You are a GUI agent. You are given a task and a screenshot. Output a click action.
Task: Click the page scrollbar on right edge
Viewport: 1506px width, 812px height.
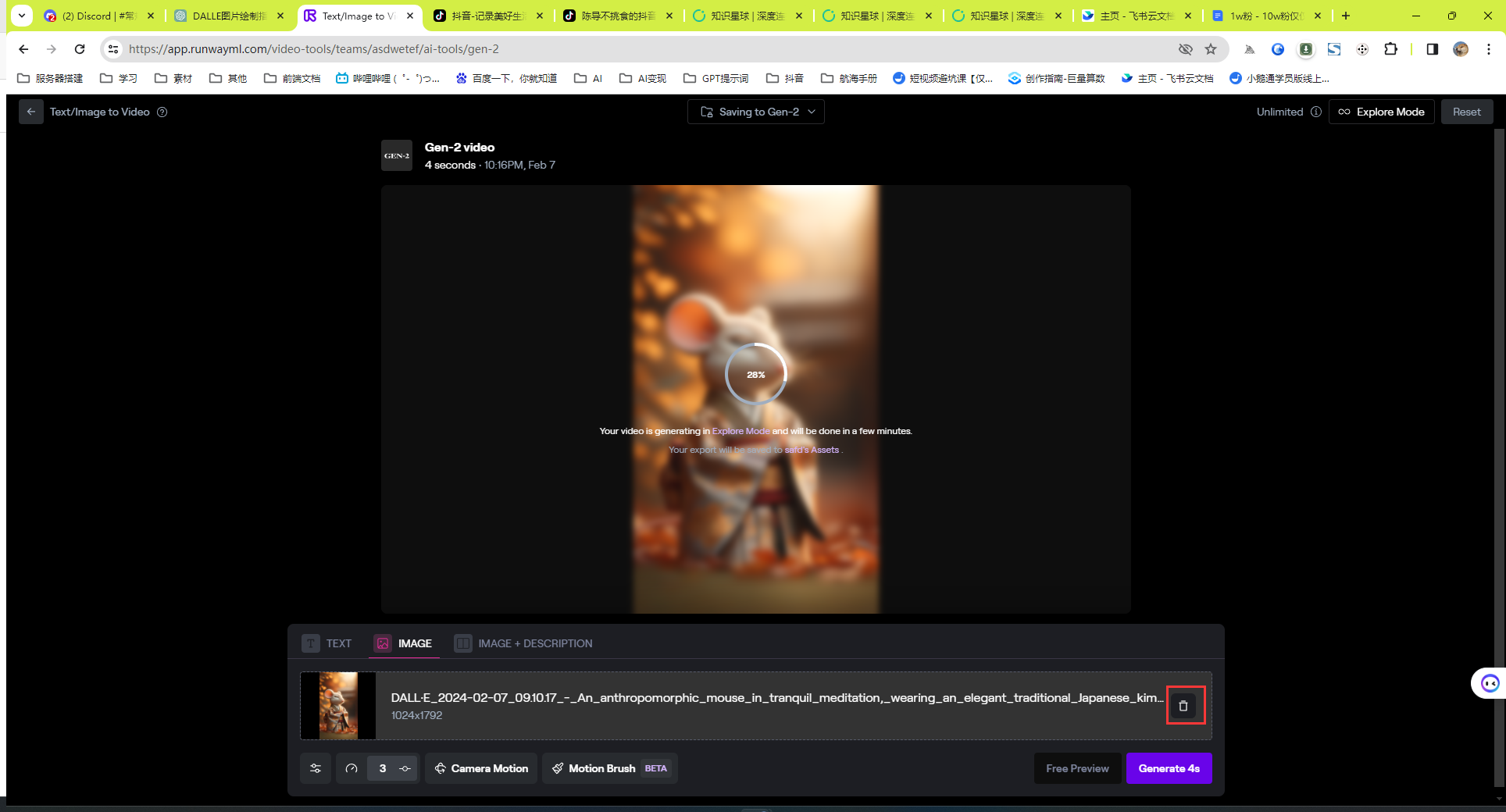coord(1499,457)
